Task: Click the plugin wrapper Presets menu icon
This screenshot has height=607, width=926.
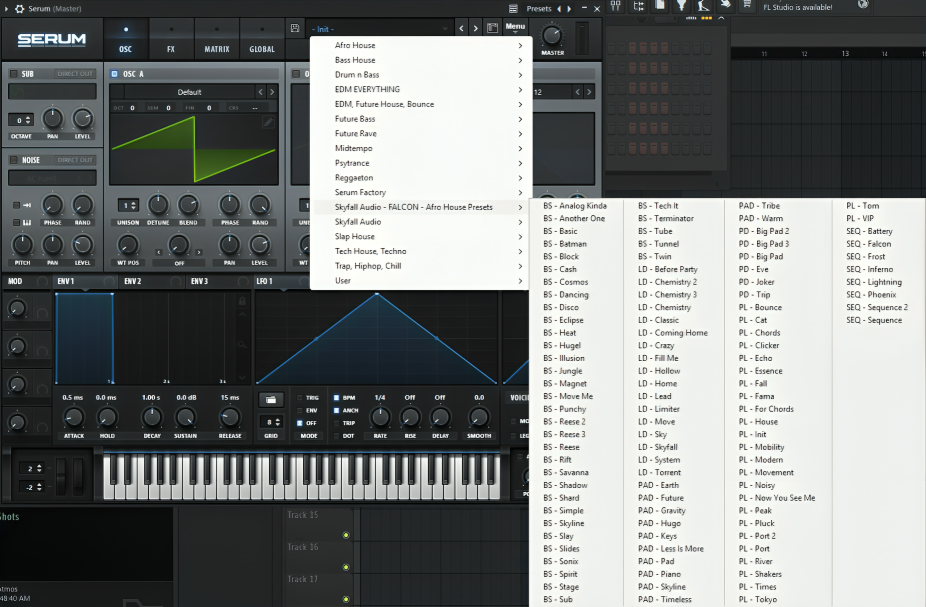Action: (513, 8)
